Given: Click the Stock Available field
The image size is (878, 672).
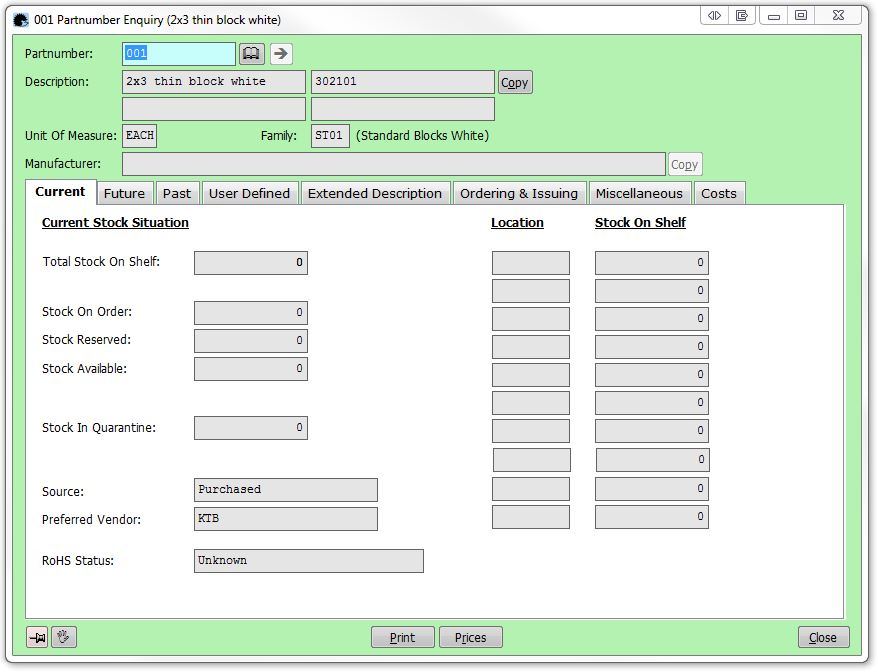Looking at the screenshot, I should point(251,369).
